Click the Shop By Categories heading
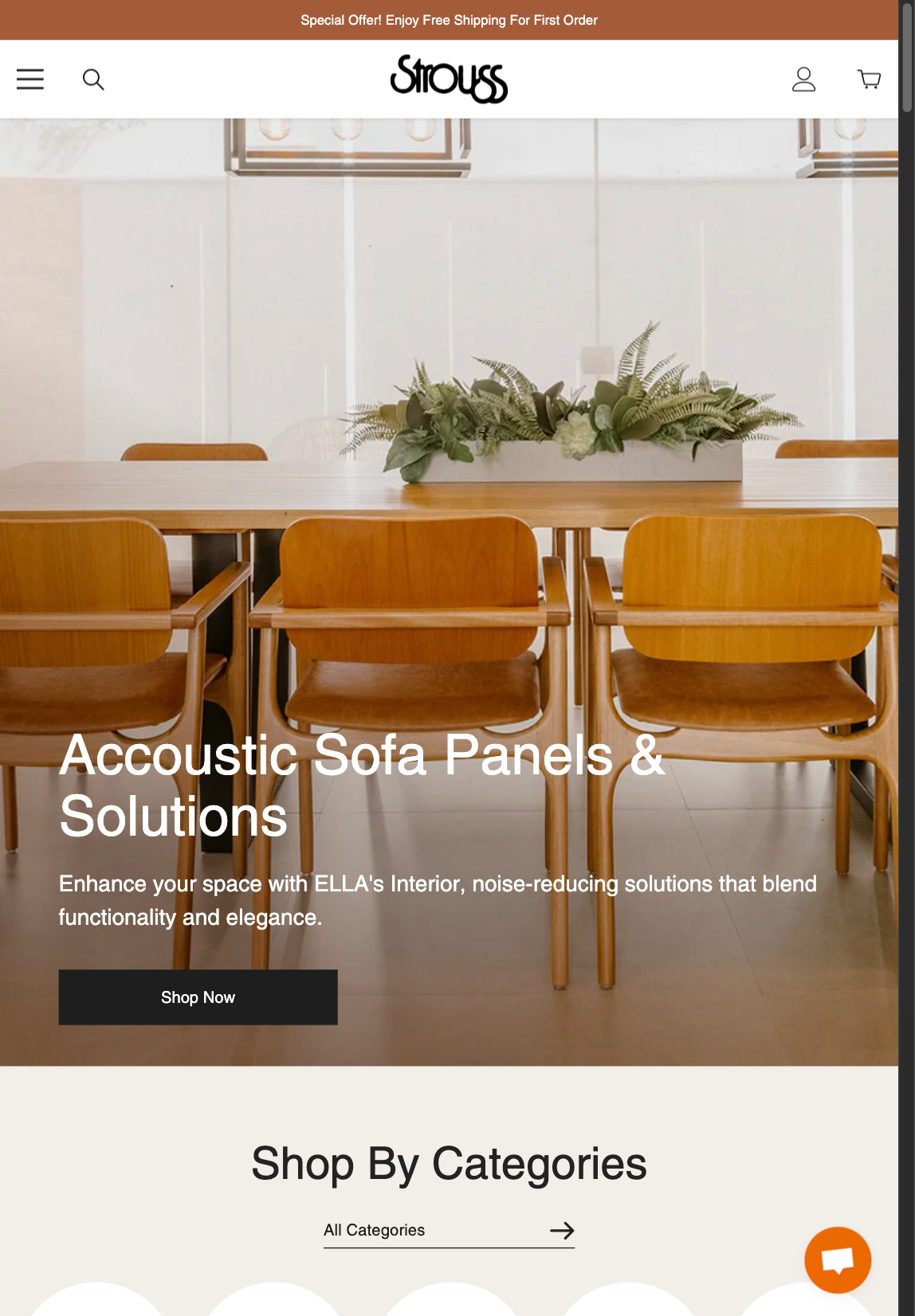The width and height of the screenshot is (915, 1316). pos(449,1164)
